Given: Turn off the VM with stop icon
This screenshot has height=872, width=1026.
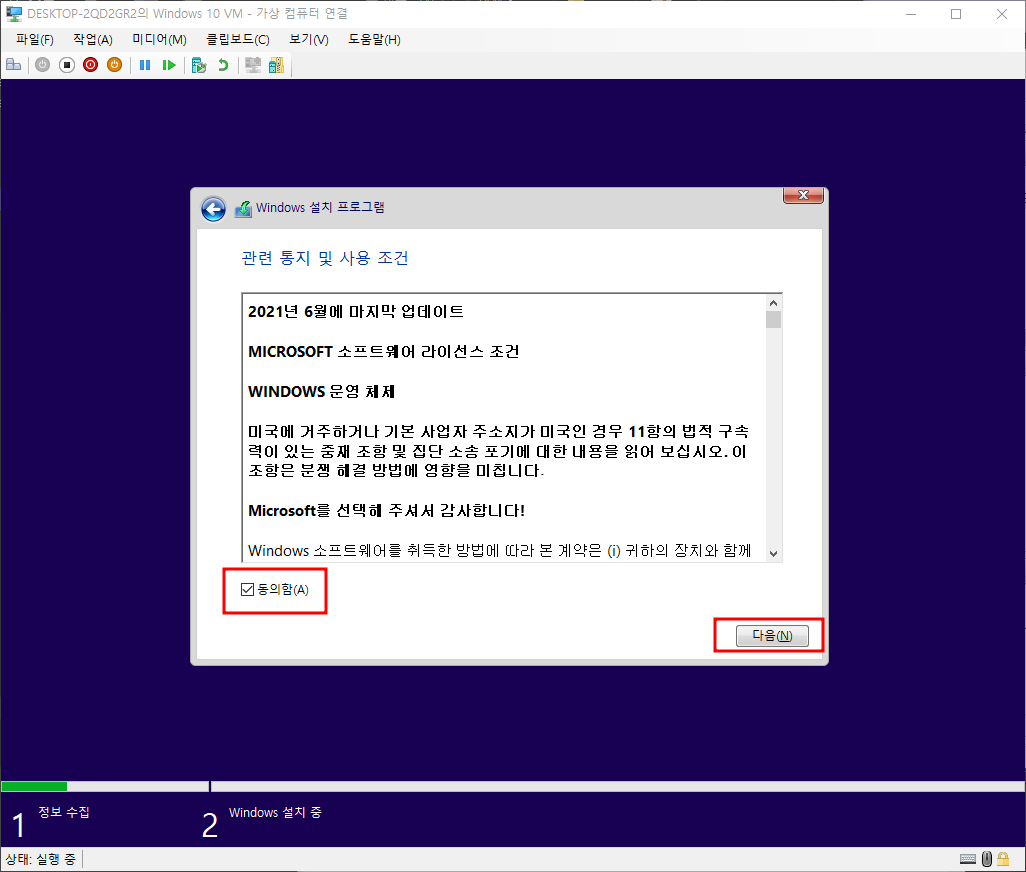Looking at the screenshot, I should tap(67, 65).
